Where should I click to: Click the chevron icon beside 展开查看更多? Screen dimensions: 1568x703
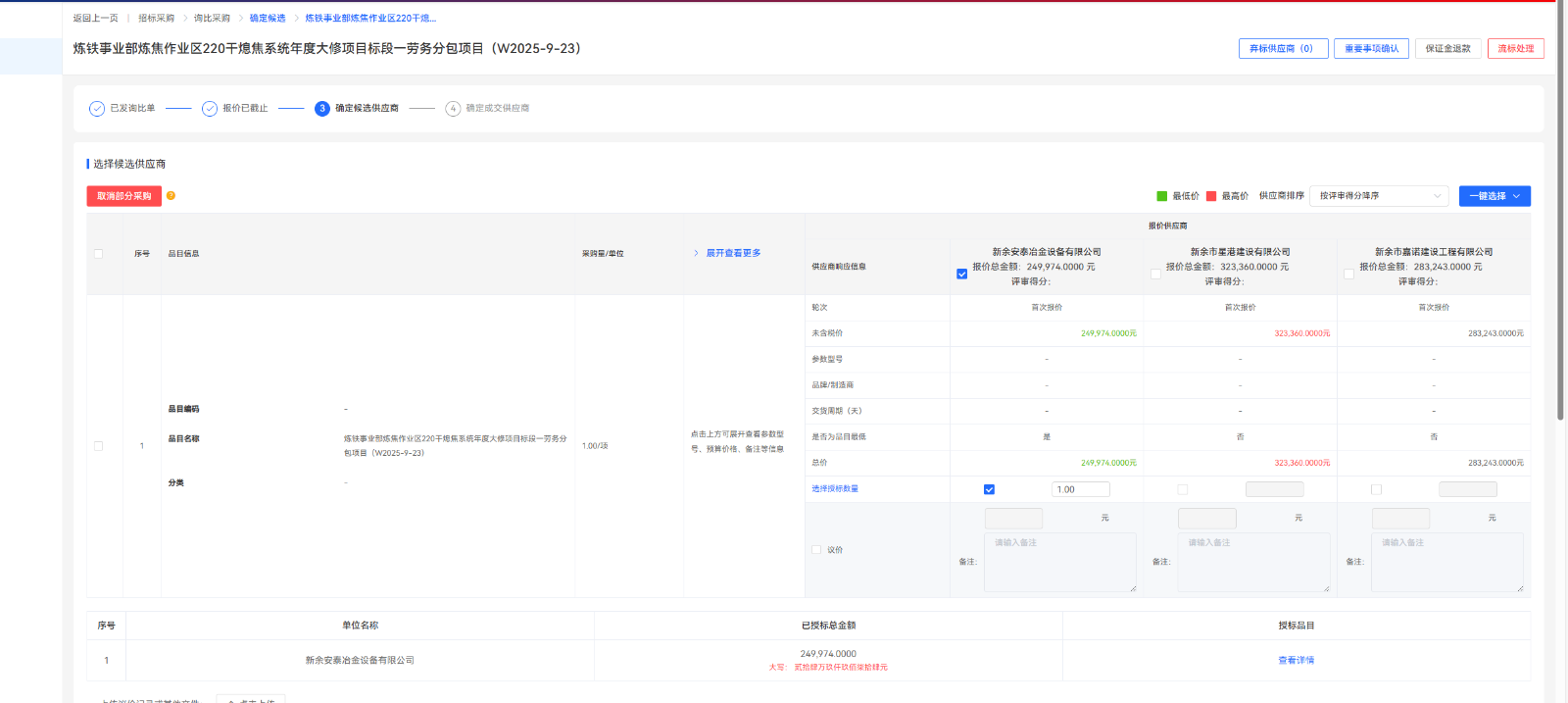(x=696, y=253)
